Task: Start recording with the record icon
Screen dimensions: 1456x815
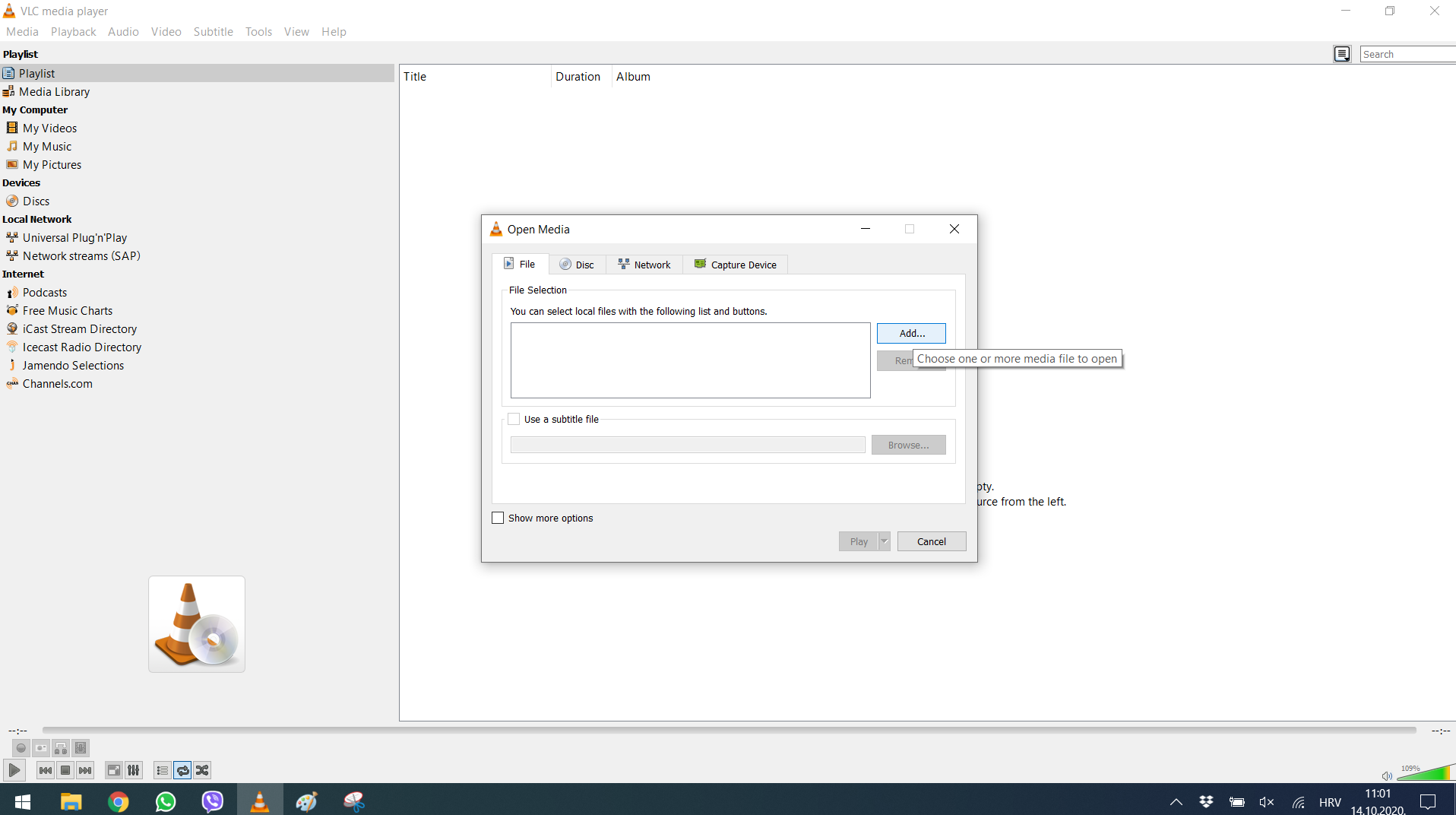Action: tap(21, 748)
